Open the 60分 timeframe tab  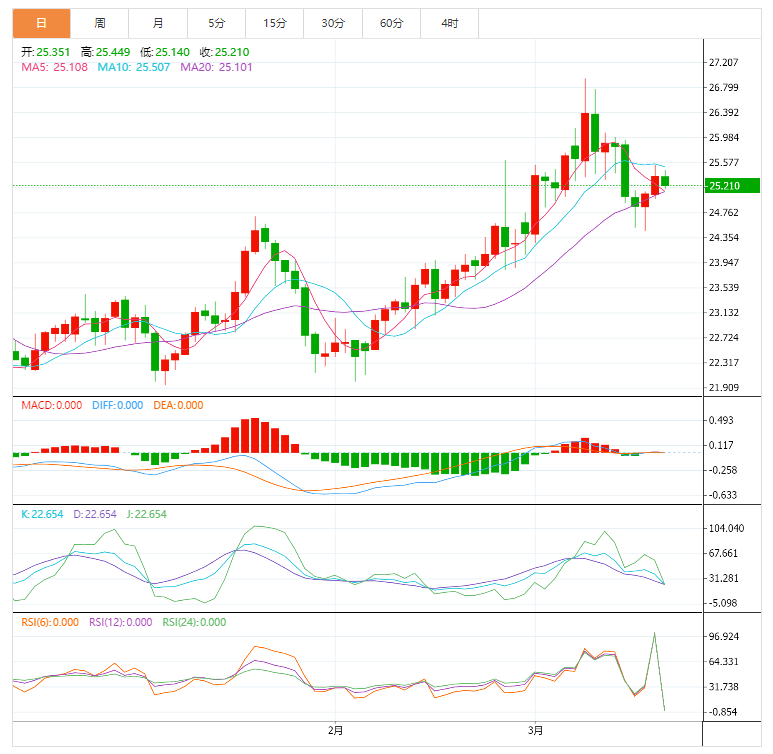[391, 23]
